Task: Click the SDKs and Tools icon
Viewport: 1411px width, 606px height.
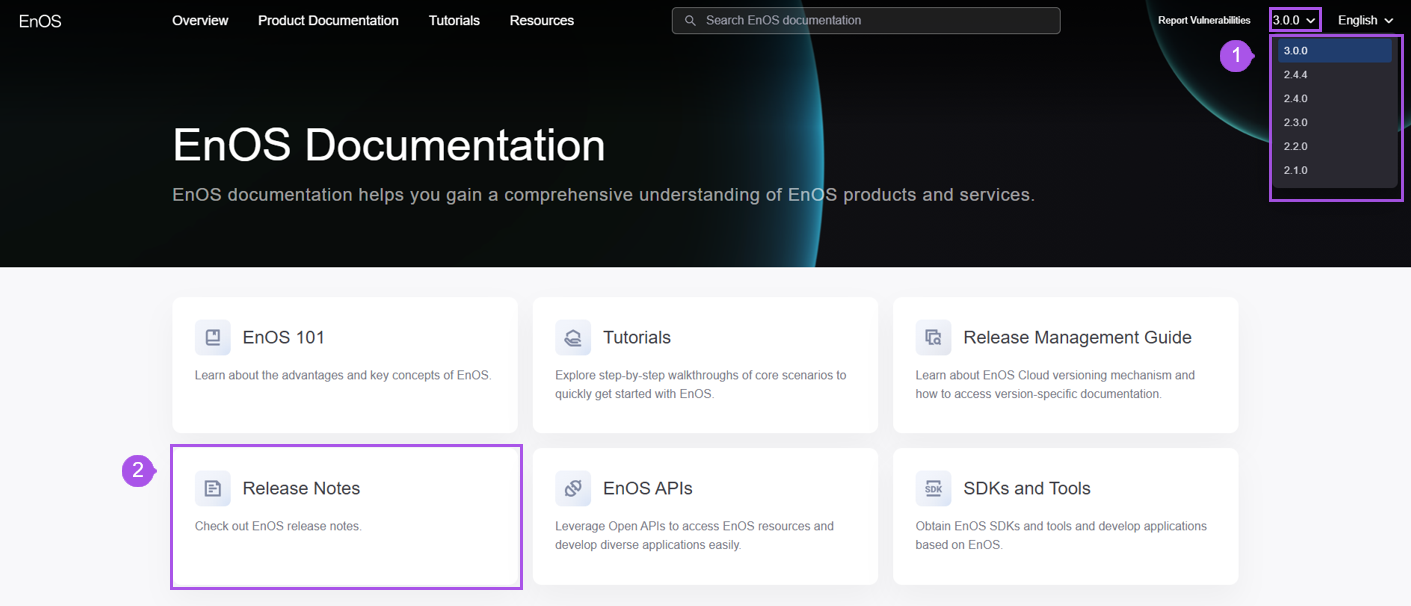Action: (x=933, y=489)
